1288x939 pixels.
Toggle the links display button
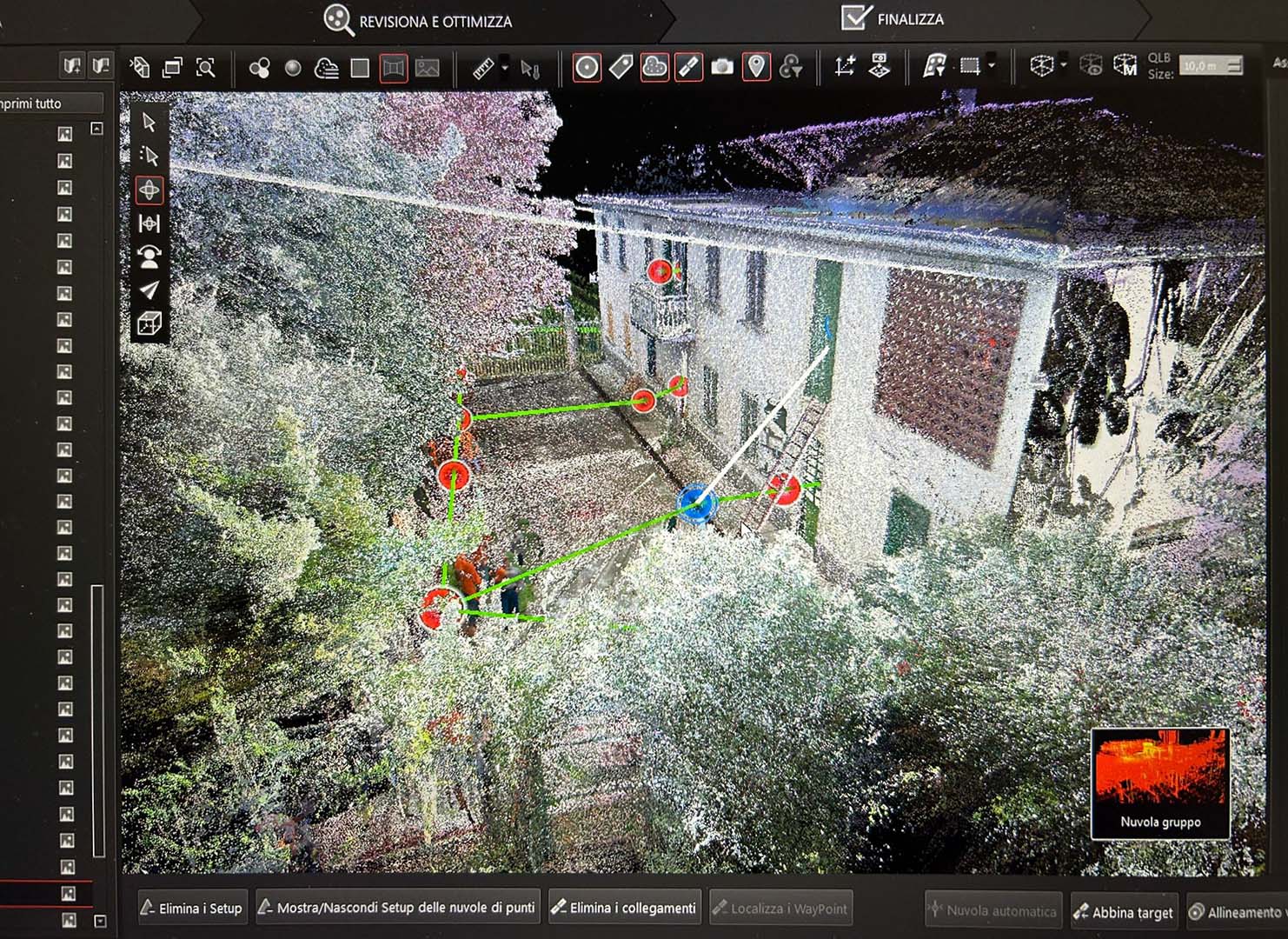688,68
